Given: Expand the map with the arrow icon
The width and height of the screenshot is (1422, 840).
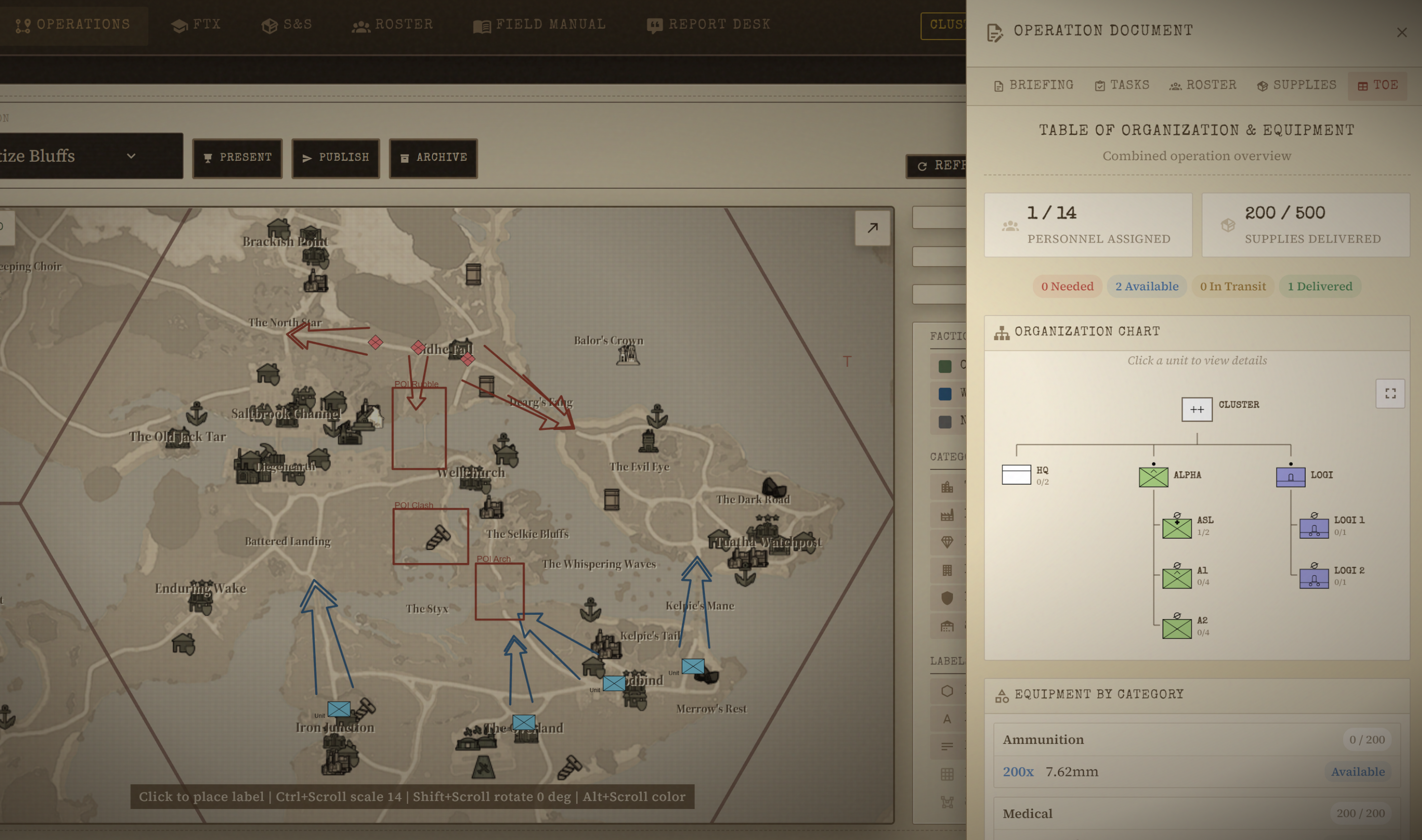Looking at the screenshot, I should pyautogui.click(x=872, y=228).
